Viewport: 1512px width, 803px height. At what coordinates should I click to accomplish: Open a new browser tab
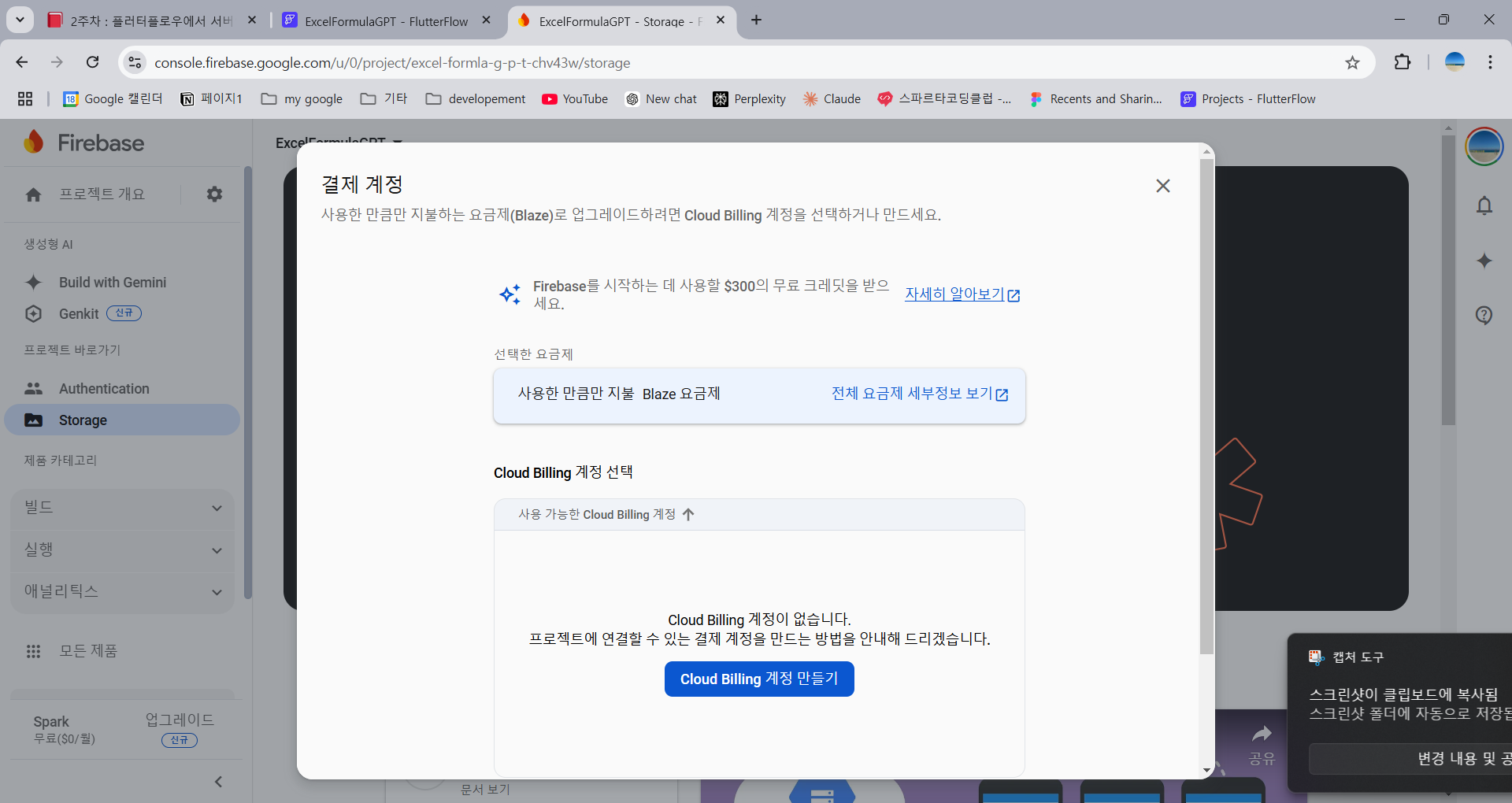(x=756, y=20)
